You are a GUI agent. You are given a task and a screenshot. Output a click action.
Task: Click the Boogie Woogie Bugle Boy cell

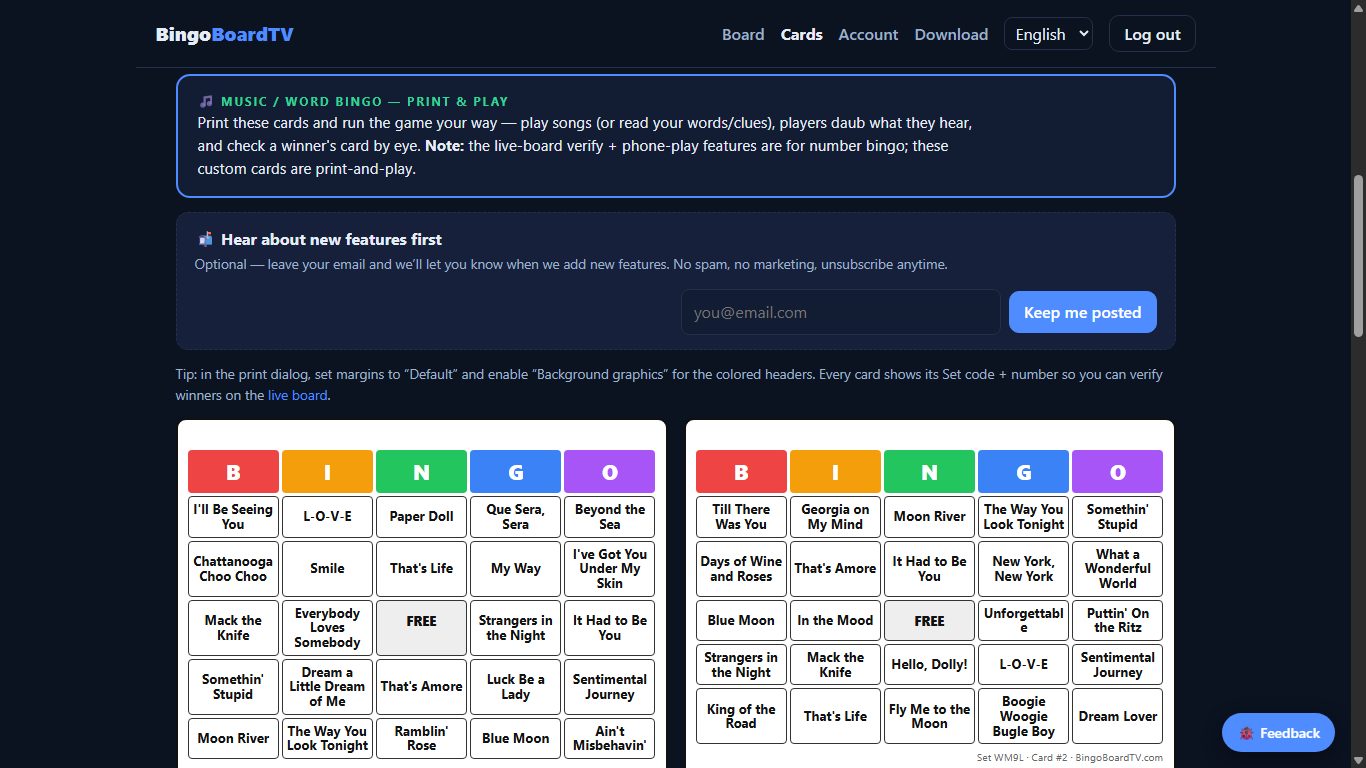1023,716
